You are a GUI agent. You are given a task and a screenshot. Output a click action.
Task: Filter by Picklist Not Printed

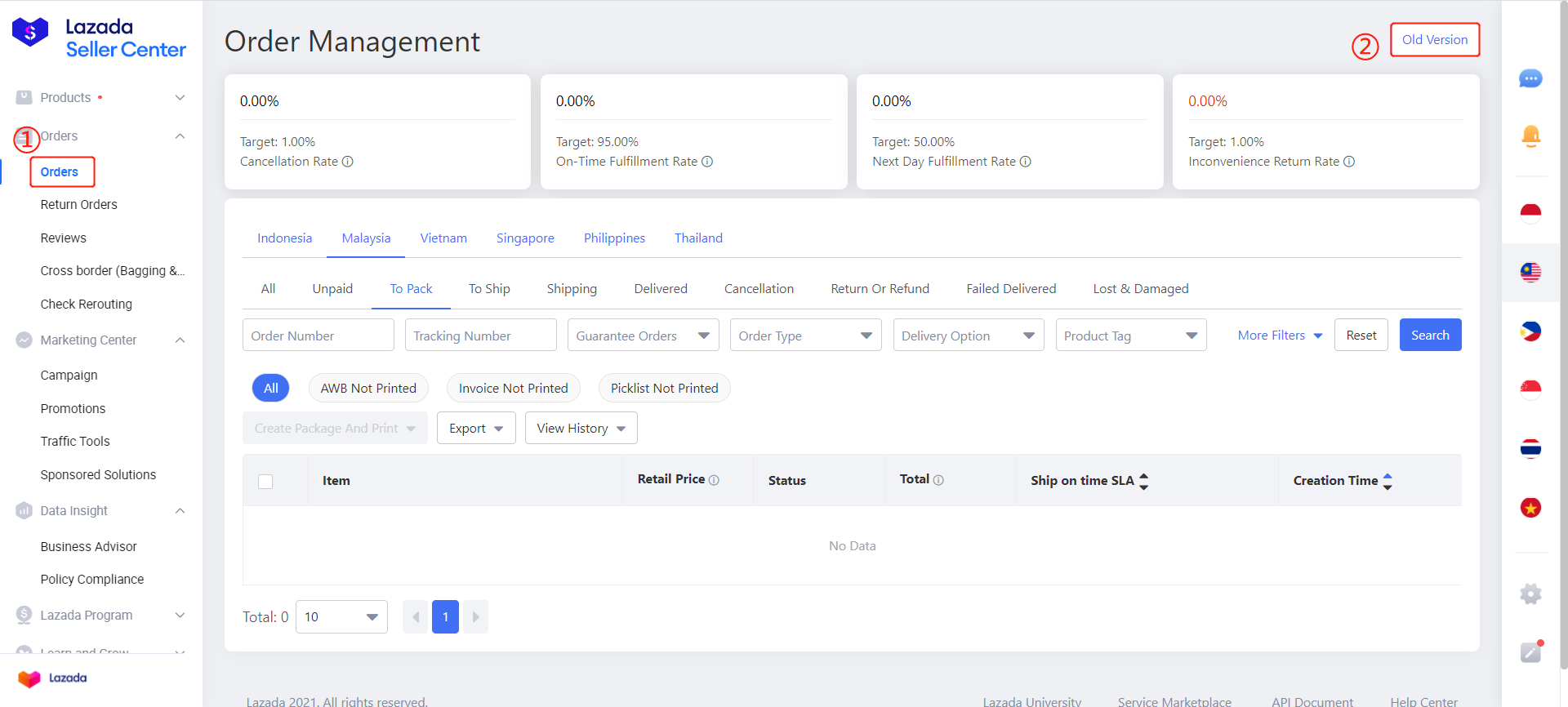pyautogui.click(x=664, y=389)
